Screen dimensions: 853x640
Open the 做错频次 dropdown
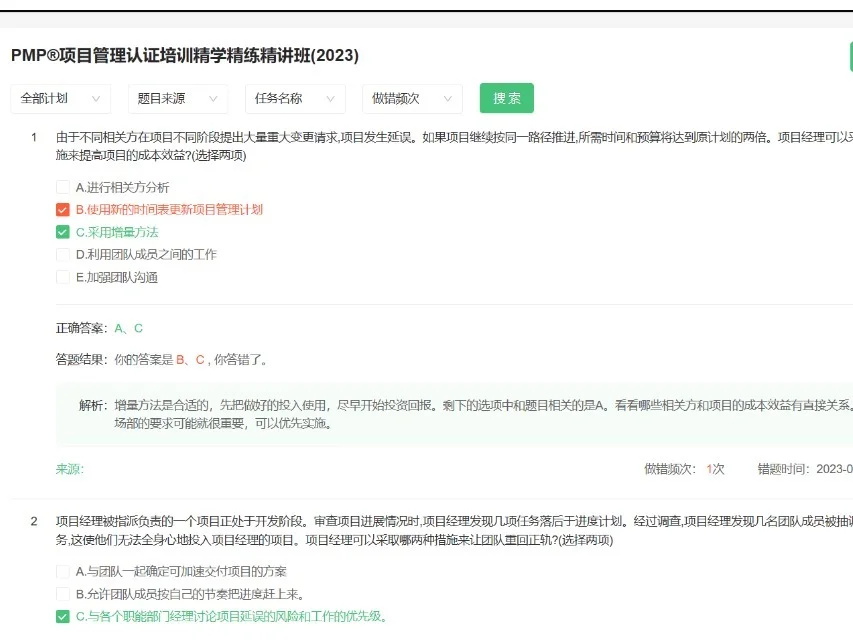[x=410, y=99]
